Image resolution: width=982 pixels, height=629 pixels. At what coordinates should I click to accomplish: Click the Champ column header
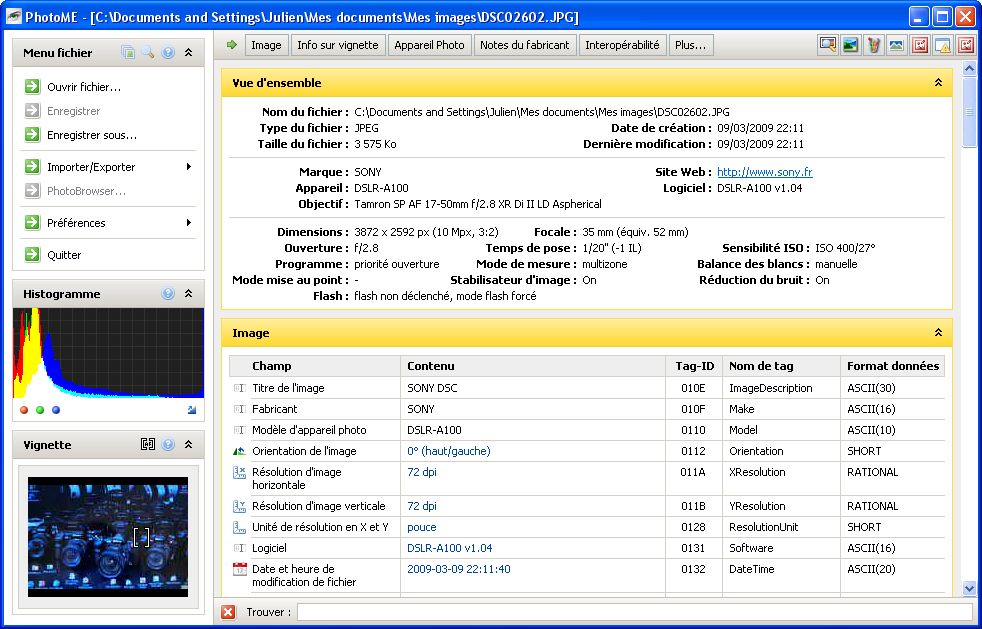coord(315,366)
